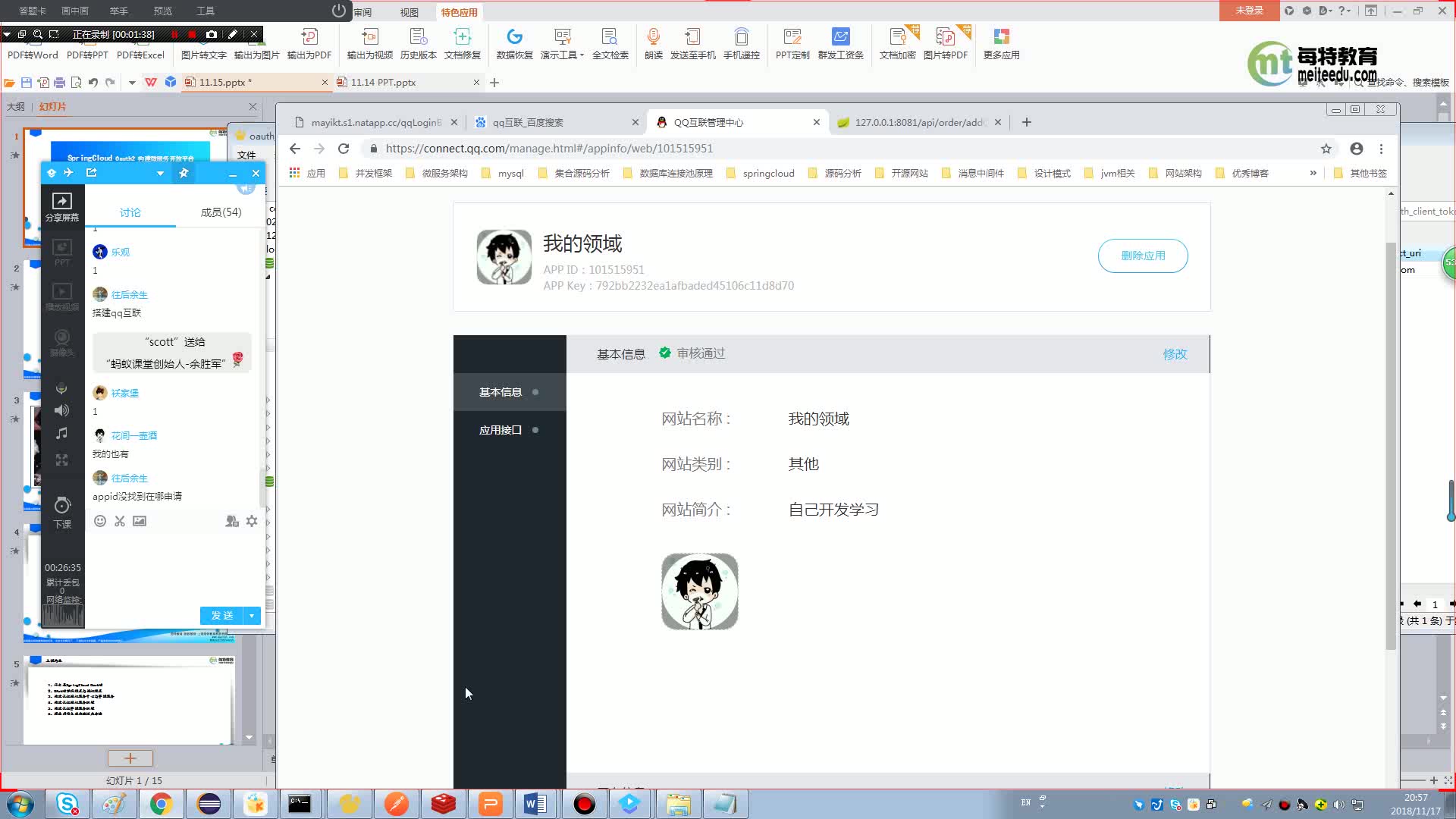
Task: Click the browser page vertical scrollbar
Action: (x=1391, y=446)
